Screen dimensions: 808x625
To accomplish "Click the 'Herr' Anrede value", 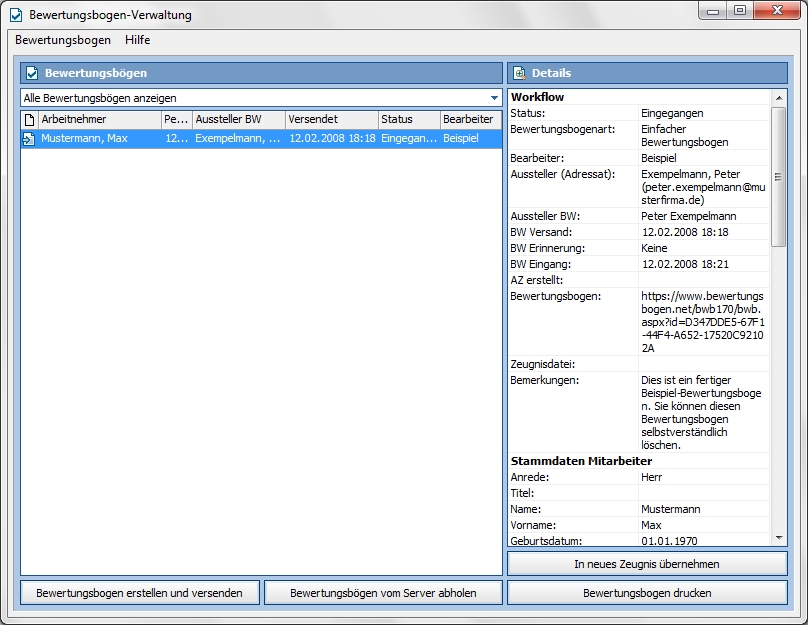I will point(651,477).
